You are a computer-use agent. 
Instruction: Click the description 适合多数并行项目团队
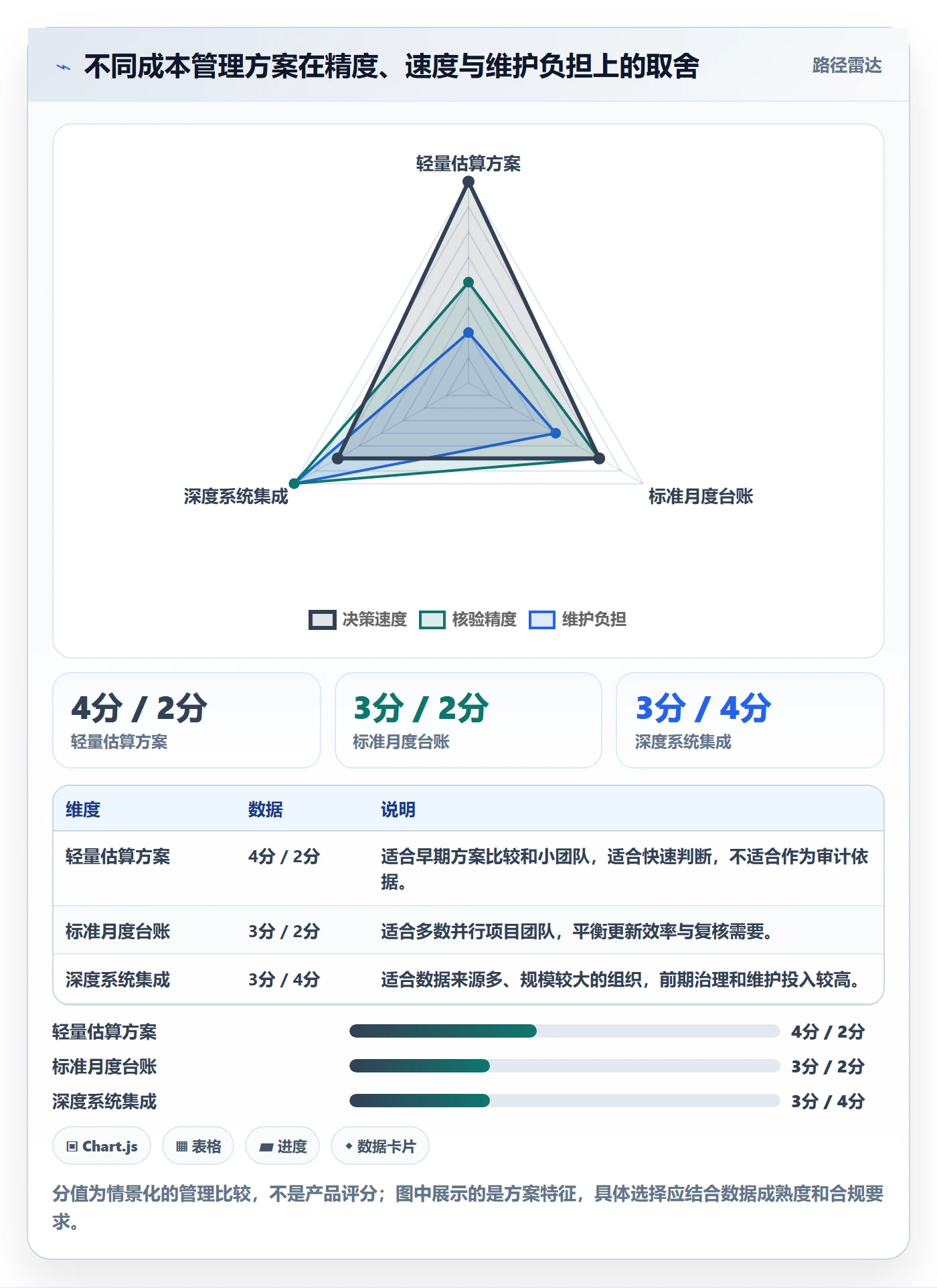pos(577,931)
